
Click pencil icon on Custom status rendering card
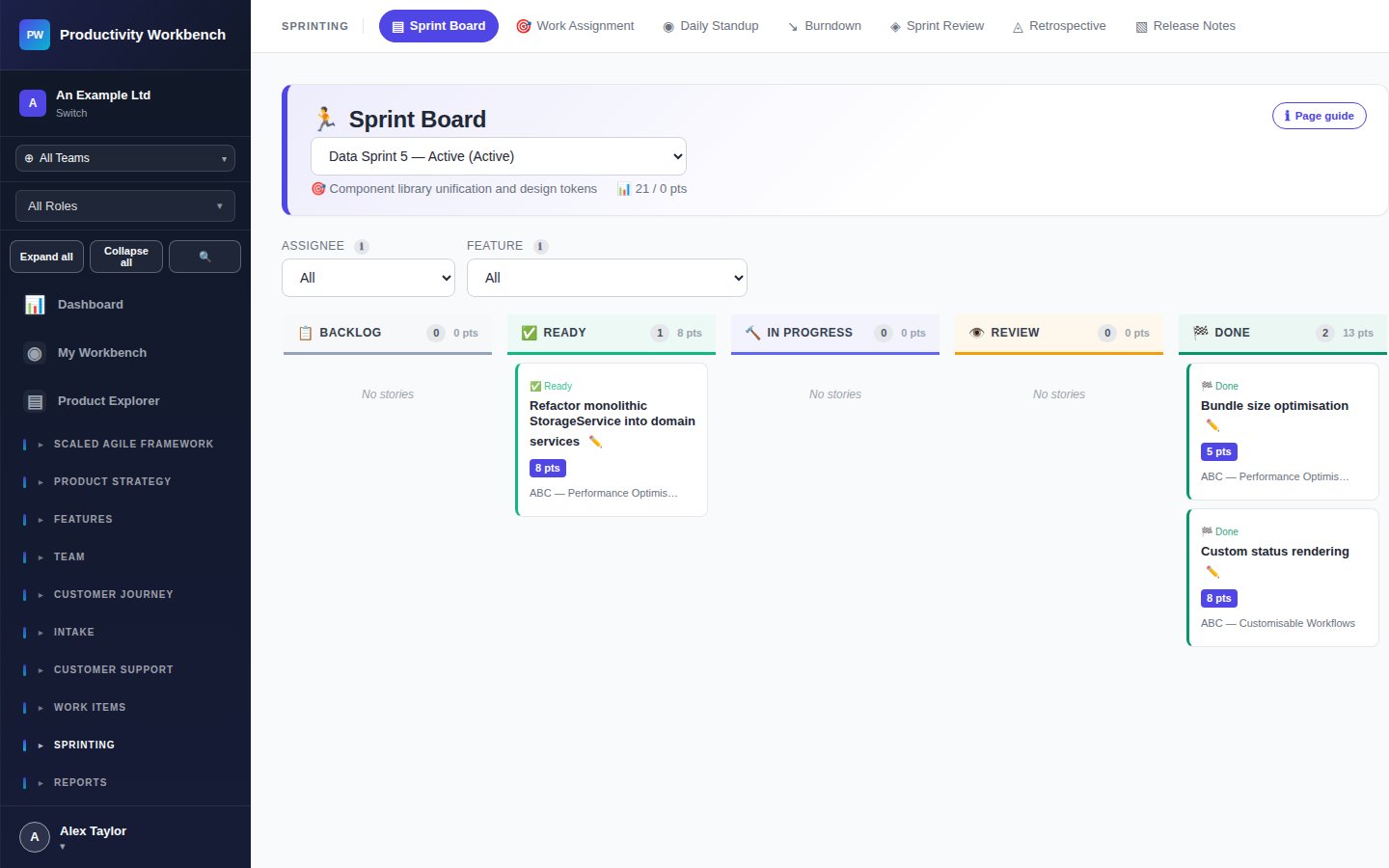tap(1212, 572)
